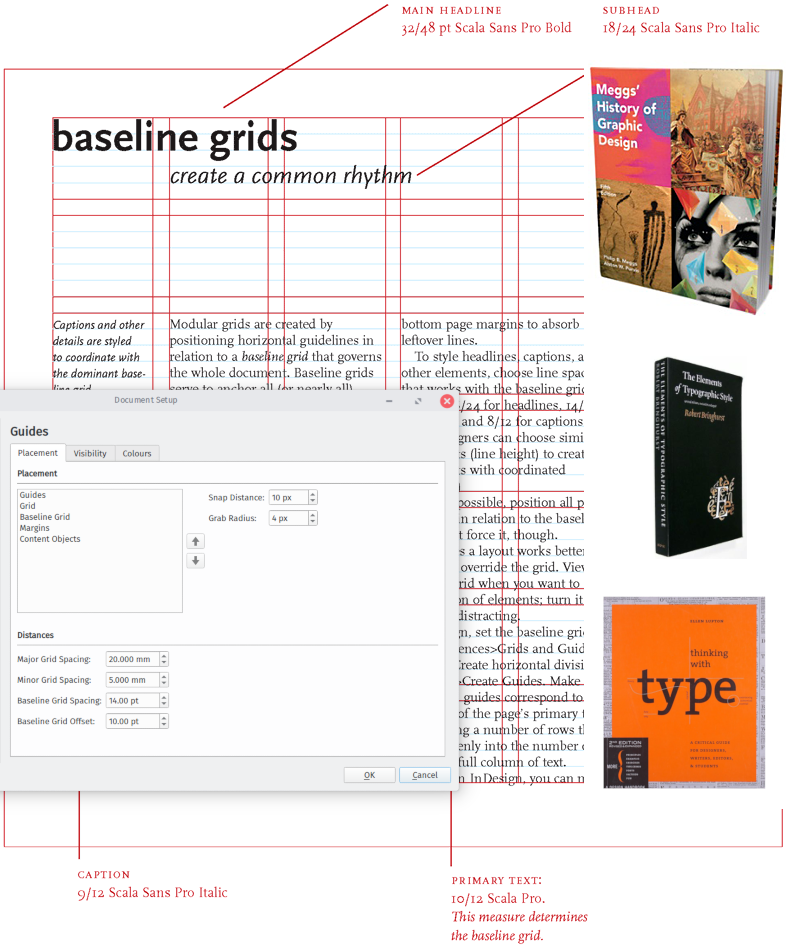
Task: Select the Guides list entry
Action: (x=32, y=495)
